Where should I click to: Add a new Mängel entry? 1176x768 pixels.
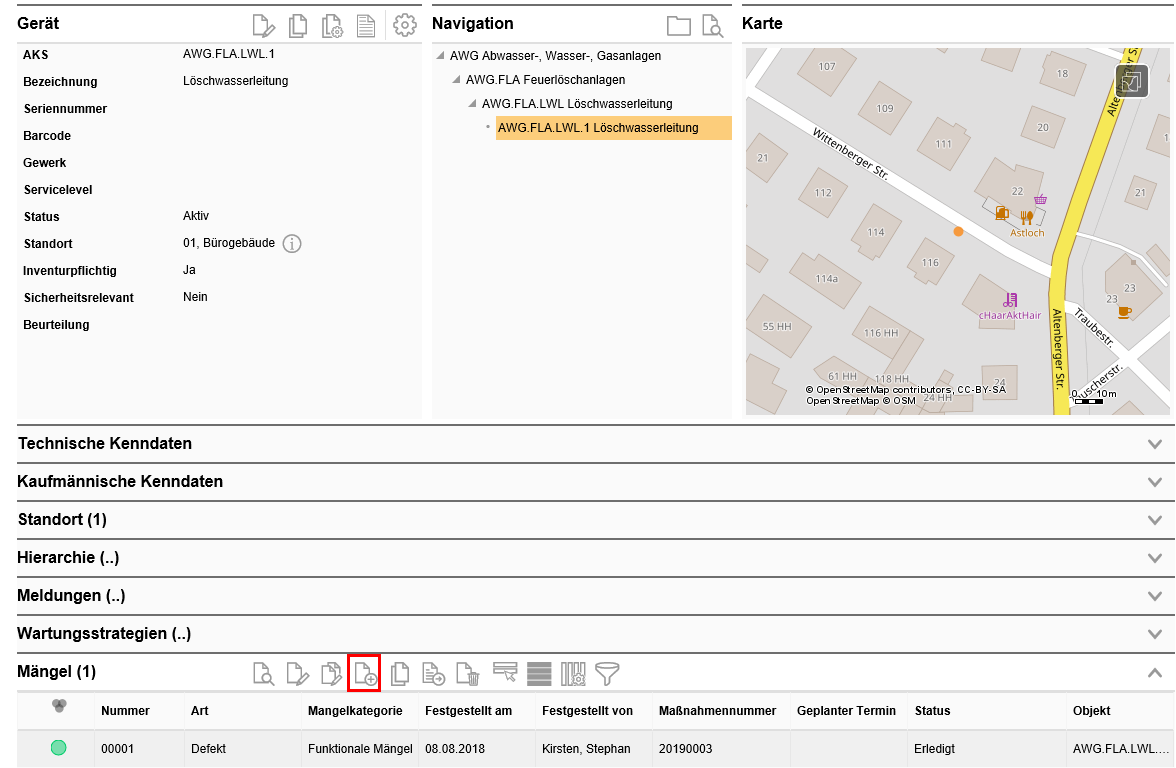click(x=364, y=673)
